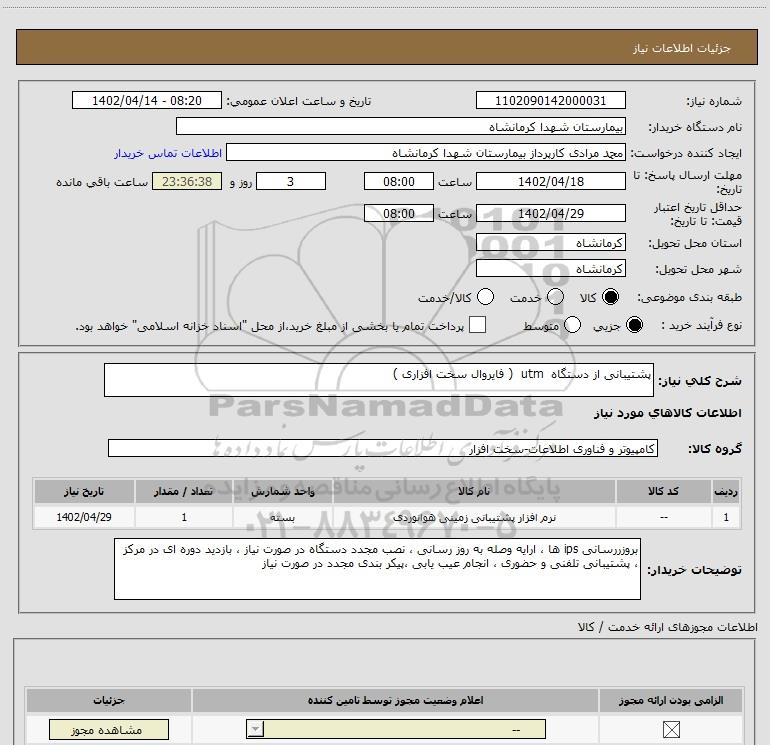Click the کد کالا column header
The height and width of the screenshot is (745, 770).
[x=663, y=491]
